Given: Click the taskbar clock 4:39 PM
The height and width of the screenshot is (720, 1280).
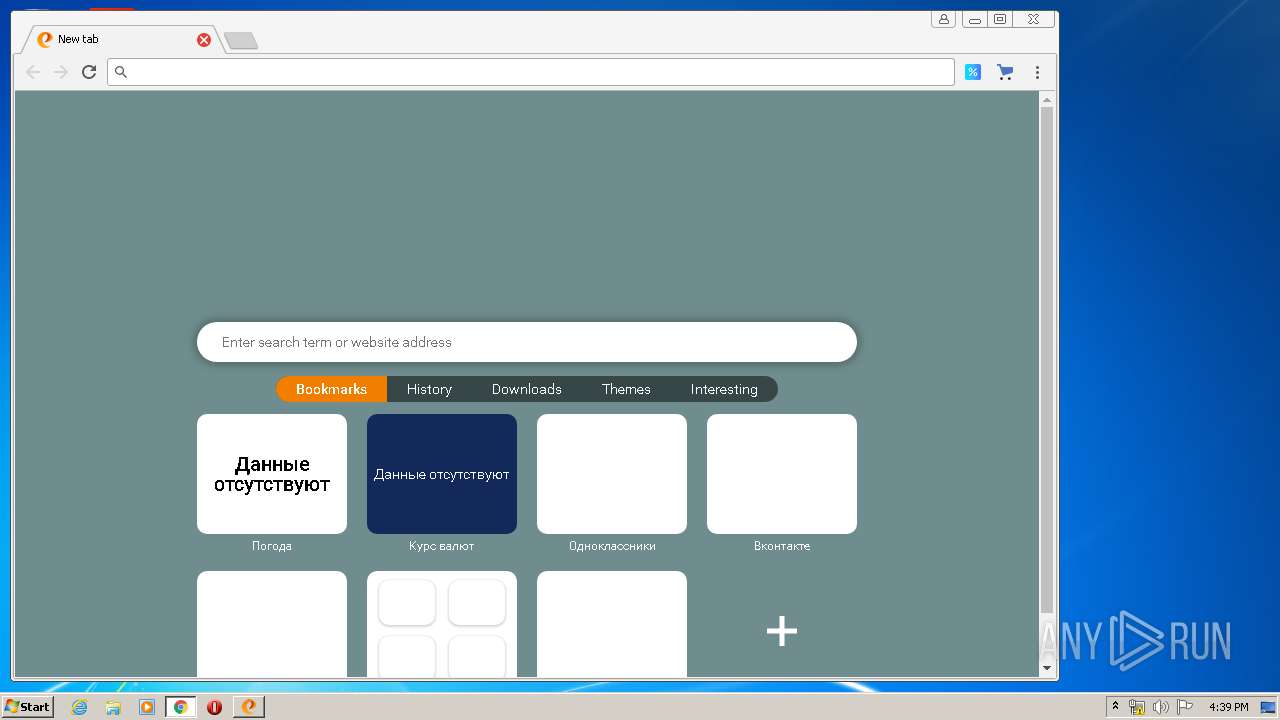Looking at the screenshot, I should tap(1228, 707).
